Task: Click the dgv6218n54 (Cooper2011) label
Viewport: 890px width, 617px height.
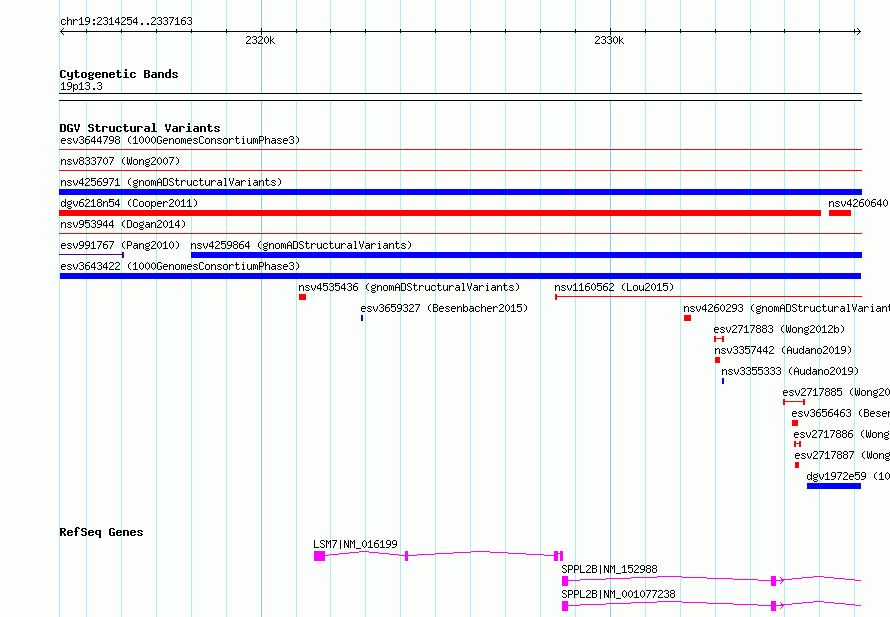Action: [x=129, y=203]
